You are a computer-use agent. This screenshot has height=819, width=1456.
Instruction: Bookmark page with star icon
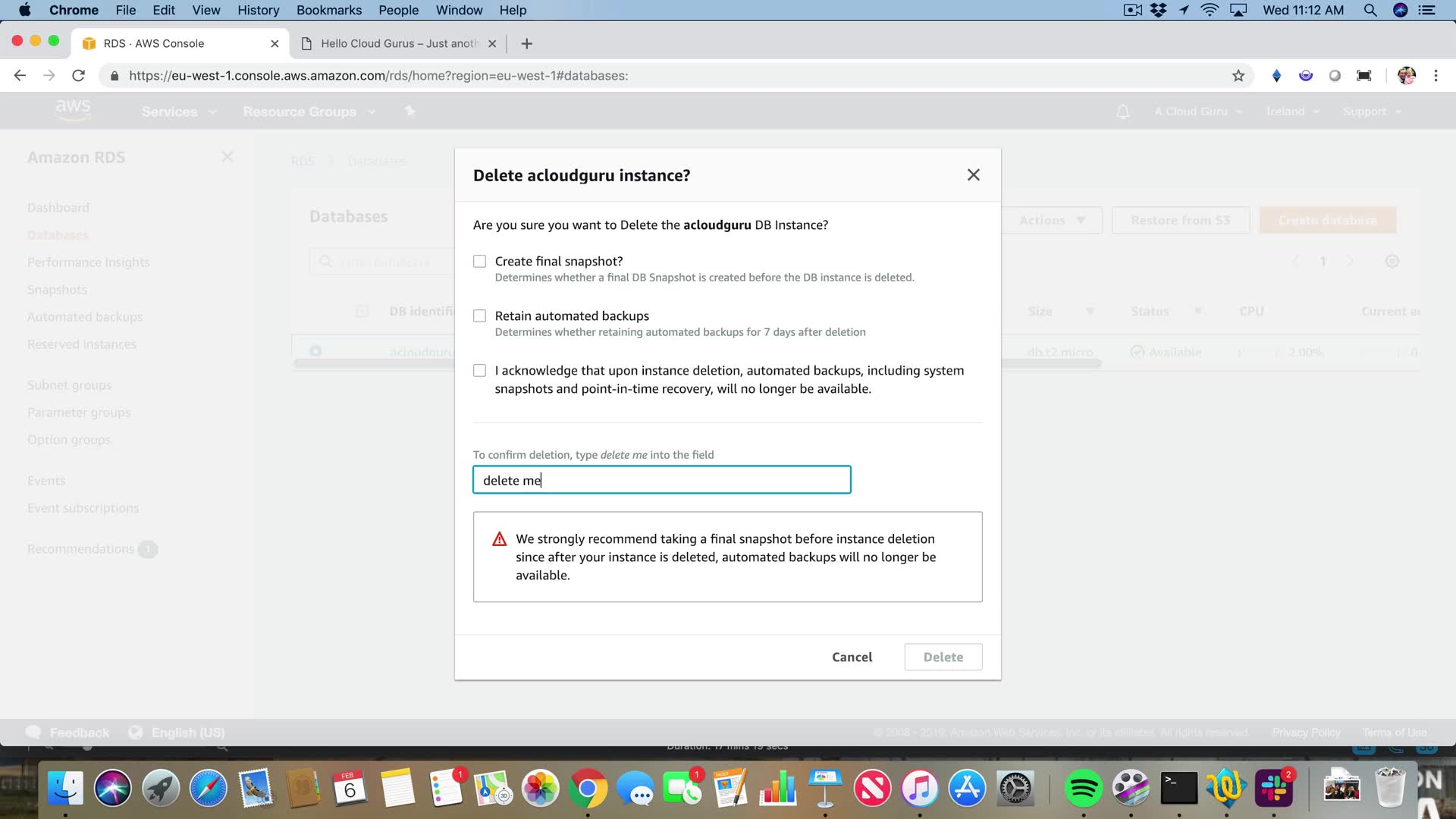tap(1238, 76)
